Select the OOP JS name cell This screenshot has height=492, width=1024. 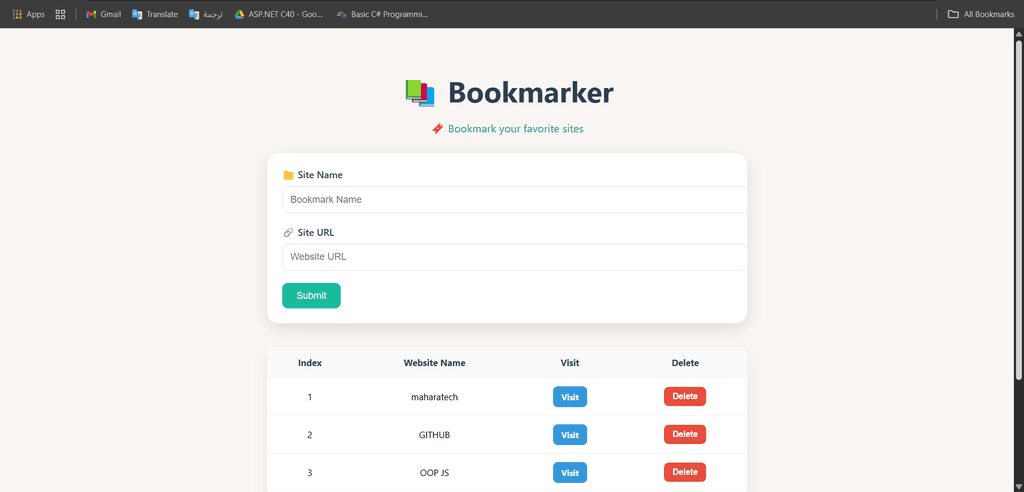(x=434, y=472)
